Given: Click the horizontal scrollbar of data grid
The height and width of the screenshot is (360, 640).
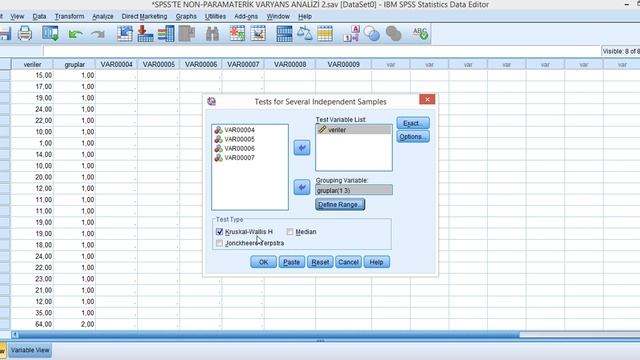Looking at the screenshot, I should [x=269, y=335].
